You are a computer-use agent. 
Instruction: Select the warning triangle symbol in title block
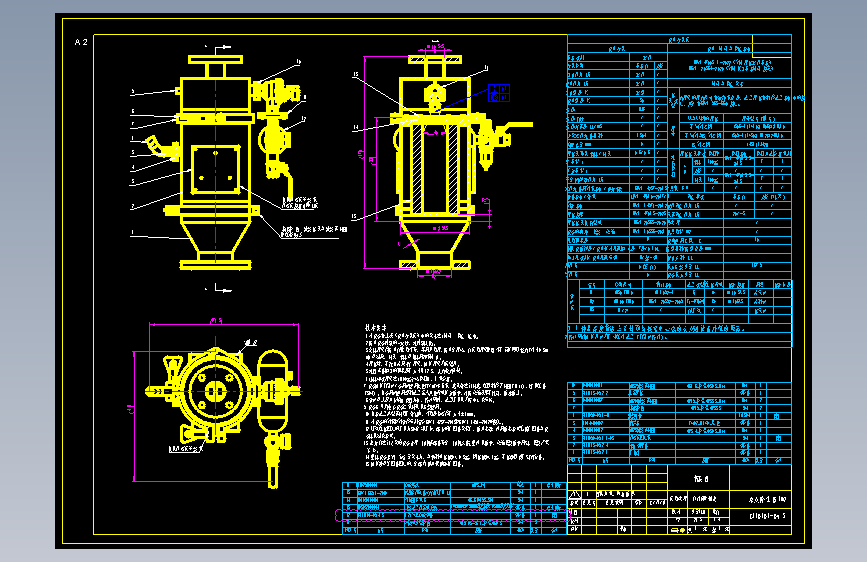coord(574,494)
